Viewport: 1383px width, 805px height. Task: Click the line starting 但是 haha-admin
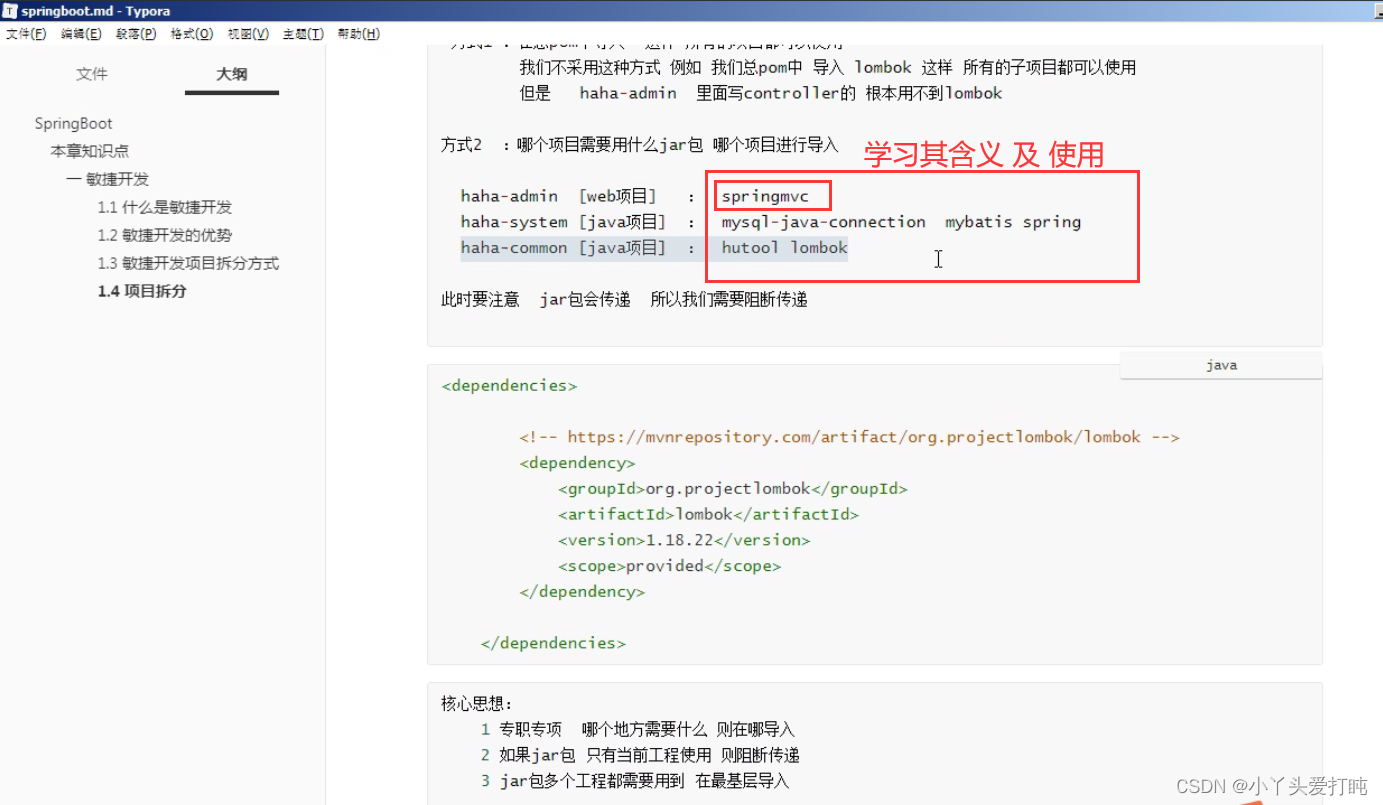(761, 93)
